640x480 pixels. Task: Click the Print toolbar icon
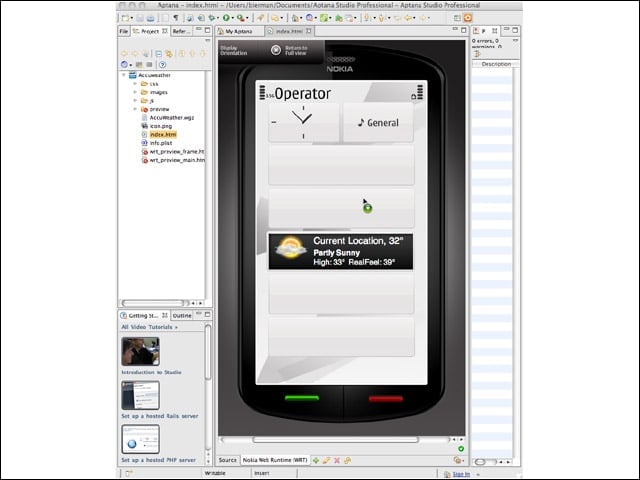tap(151, 18)
